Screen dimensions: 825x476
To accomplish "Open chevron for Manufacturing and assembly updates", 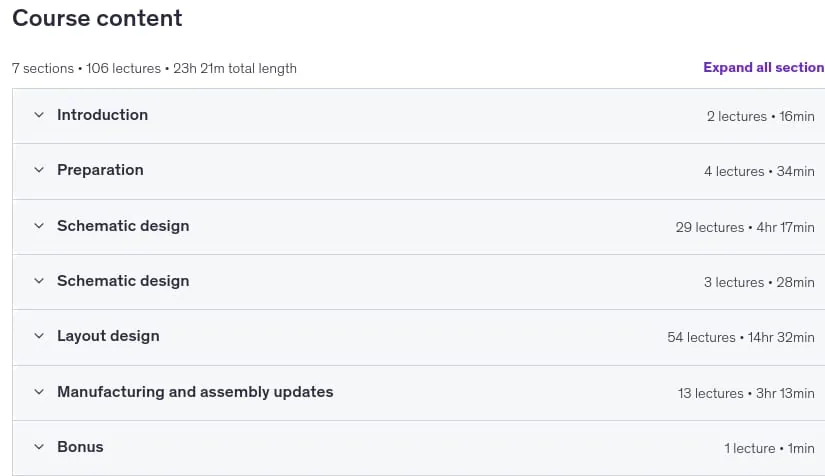I will pos(39,392).
